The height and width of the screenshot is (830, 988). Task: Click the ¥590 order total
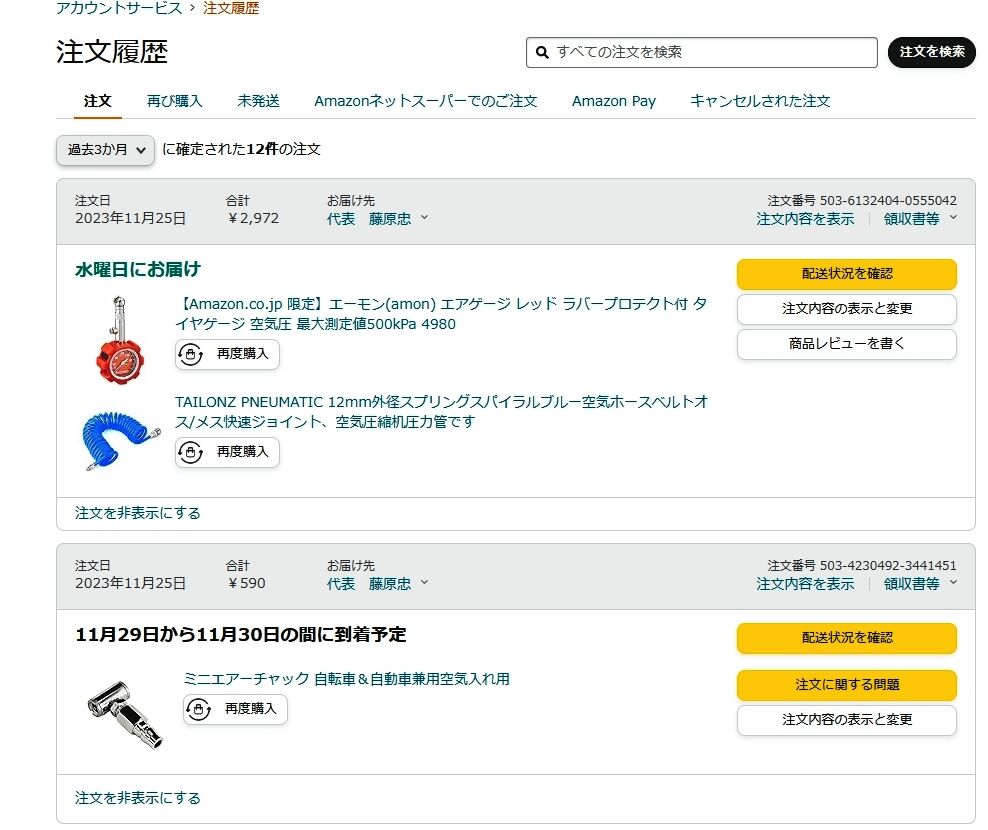[x=246, y=584]
